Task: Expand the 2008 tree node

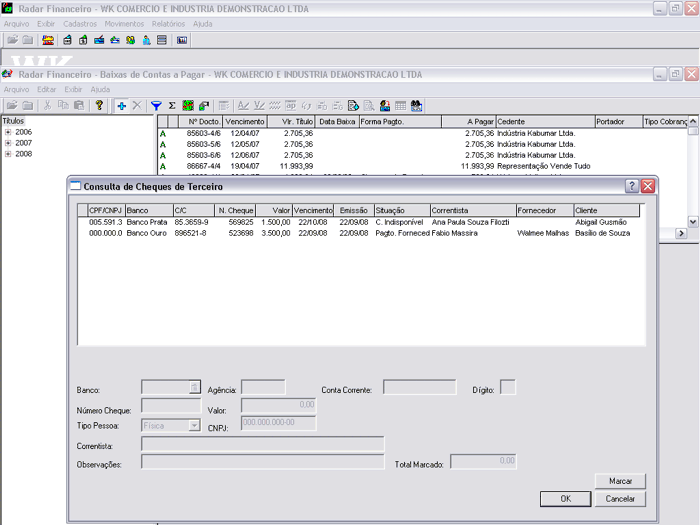Action: [8, 154]
